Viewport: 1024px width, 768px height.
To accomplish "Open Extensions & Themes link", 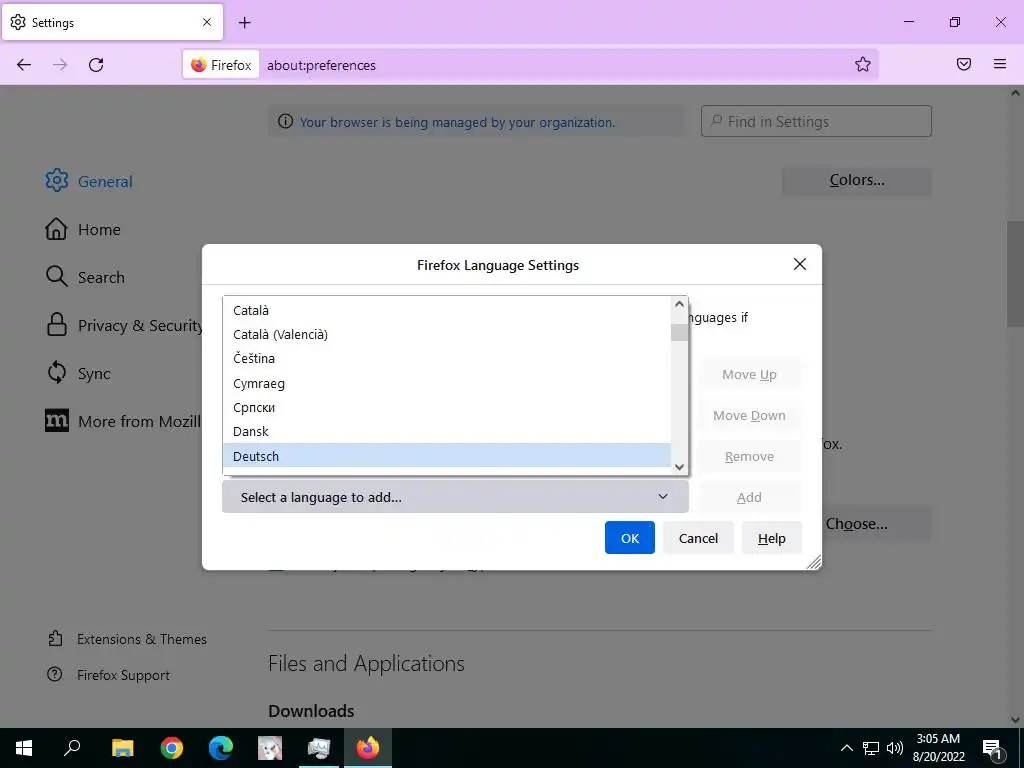I will coord(127,639).
